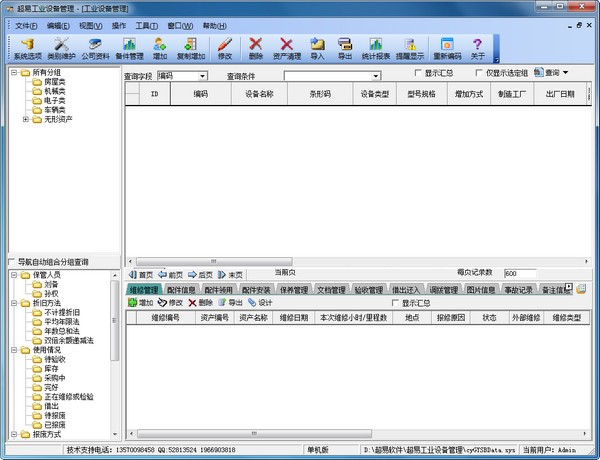This screenshot has height=460, width=600.
Task: Switch to the 保养管理 tab
Action: pos(295,290)
